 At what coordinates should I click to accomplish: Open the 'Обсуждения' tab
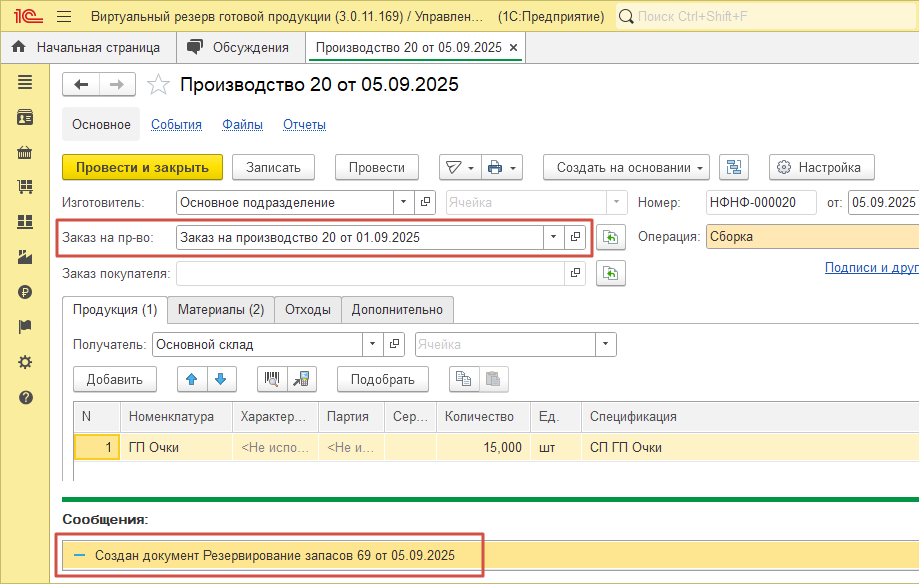[240, 47]
